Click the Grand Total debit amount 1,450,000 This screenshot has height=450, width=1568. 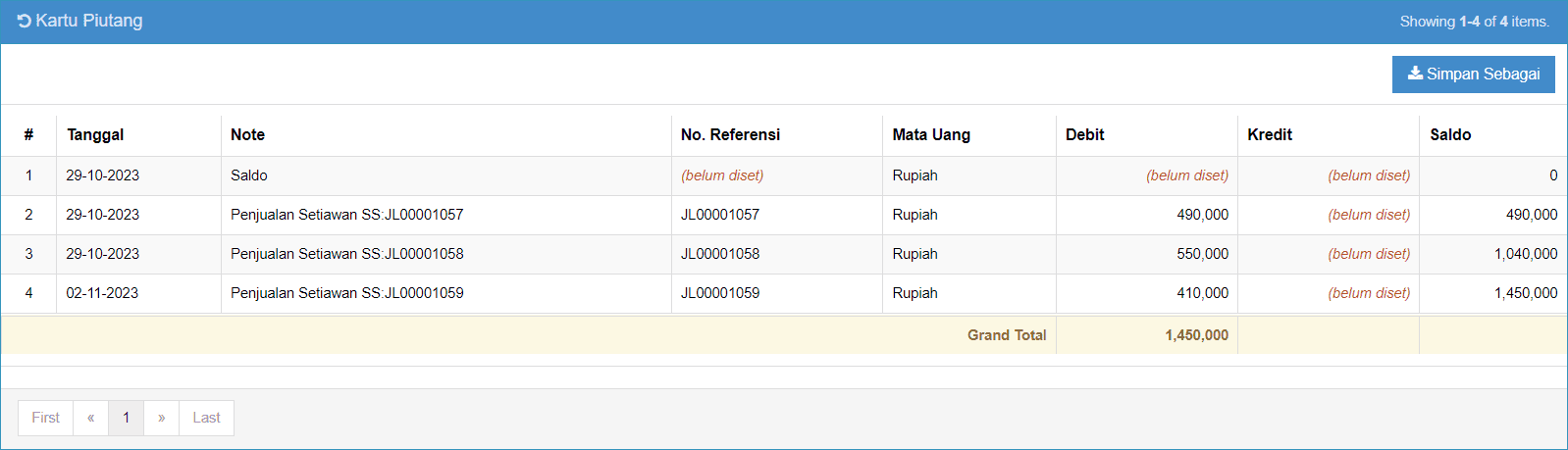[x=1197, y=335]
